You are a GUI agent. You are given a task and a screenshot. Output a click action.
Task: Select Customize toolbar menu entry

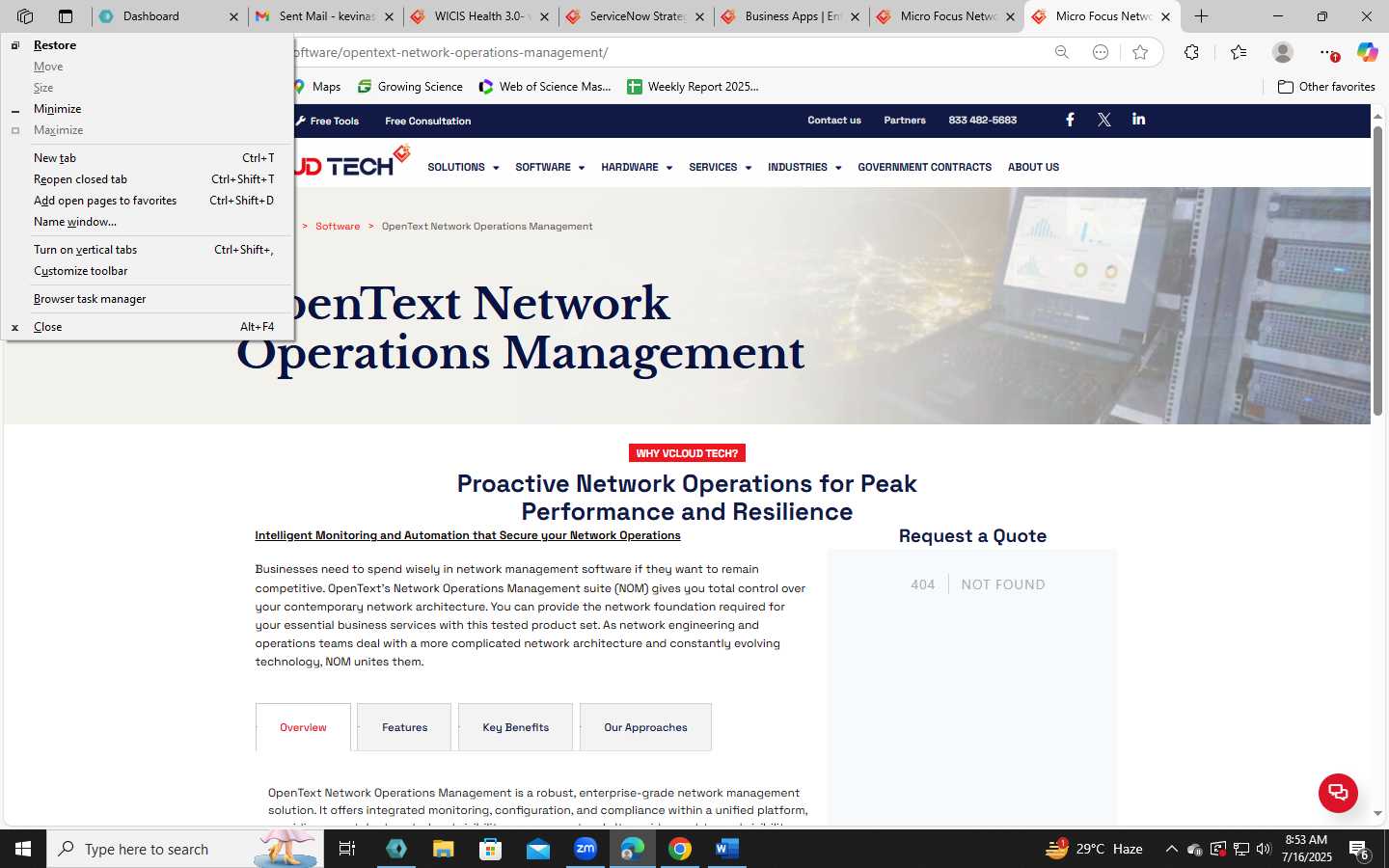[147, 271]
